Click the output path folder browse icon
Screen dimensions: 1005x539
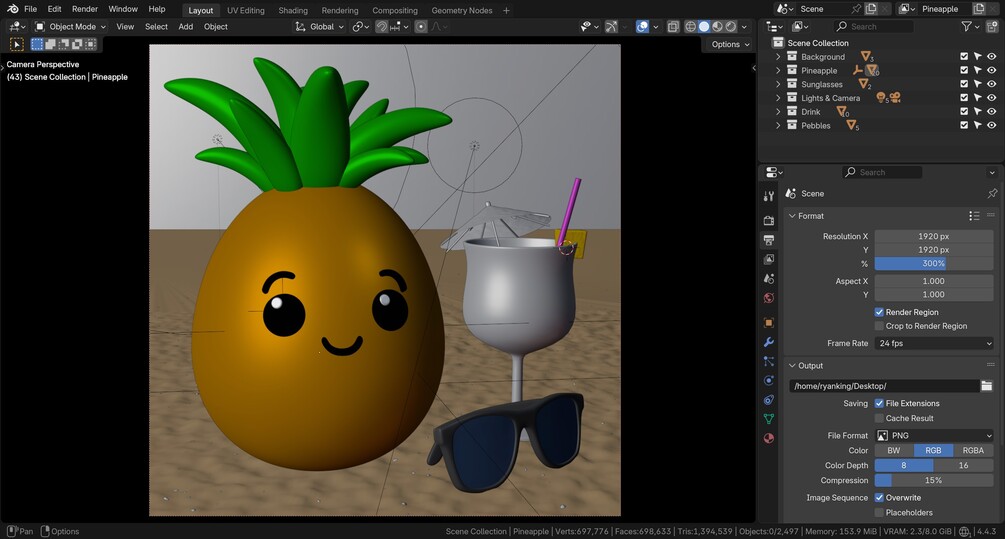pyautogui.click(x=986, y=386)
